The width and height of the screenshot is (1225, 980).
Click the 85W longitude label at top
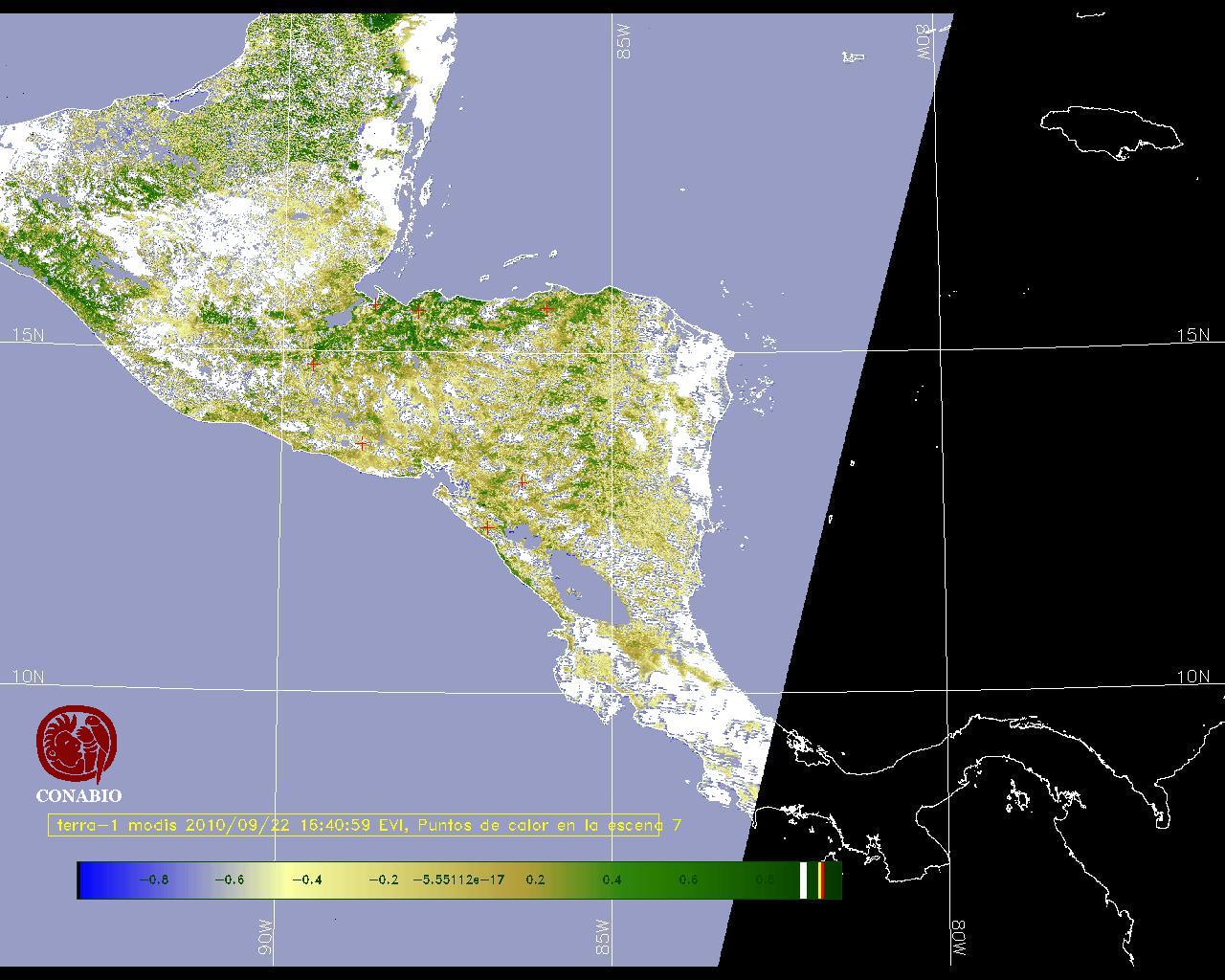pyautogui.click(x=624, y=41)
